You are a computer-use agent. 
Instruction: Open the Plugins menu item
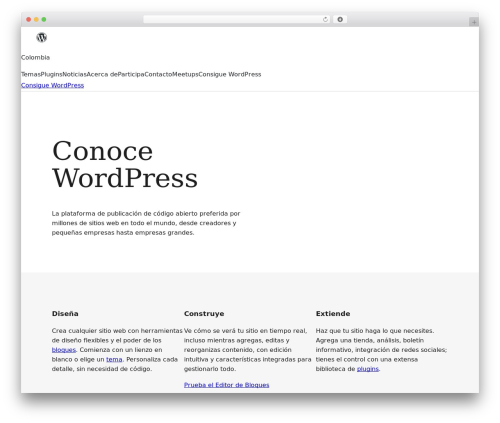point(52,74)
